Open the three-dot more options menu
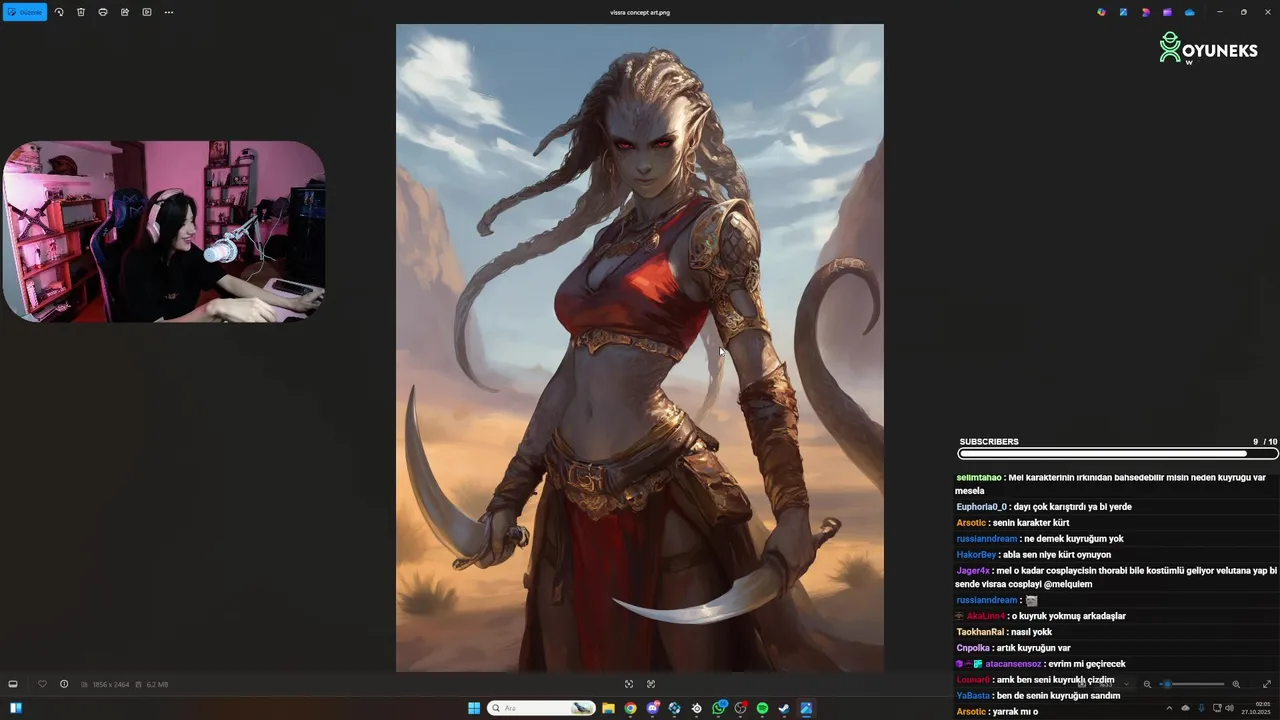The height and width of the screenshot is (720, 1280). (x=169, y=12)
